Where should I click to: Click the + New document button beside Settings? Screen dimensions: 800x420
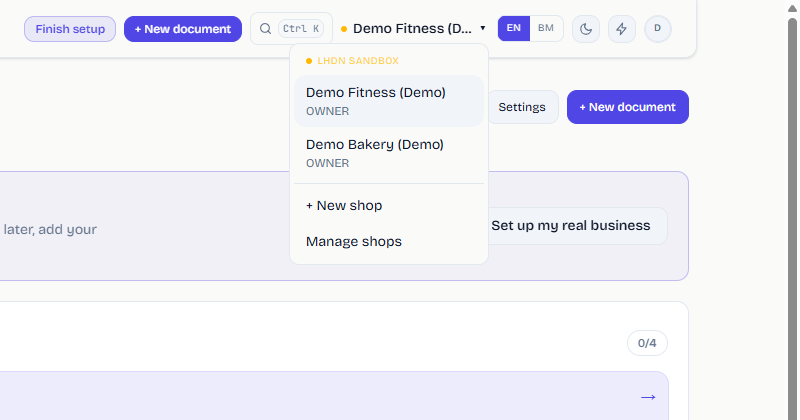coord(628,107)
